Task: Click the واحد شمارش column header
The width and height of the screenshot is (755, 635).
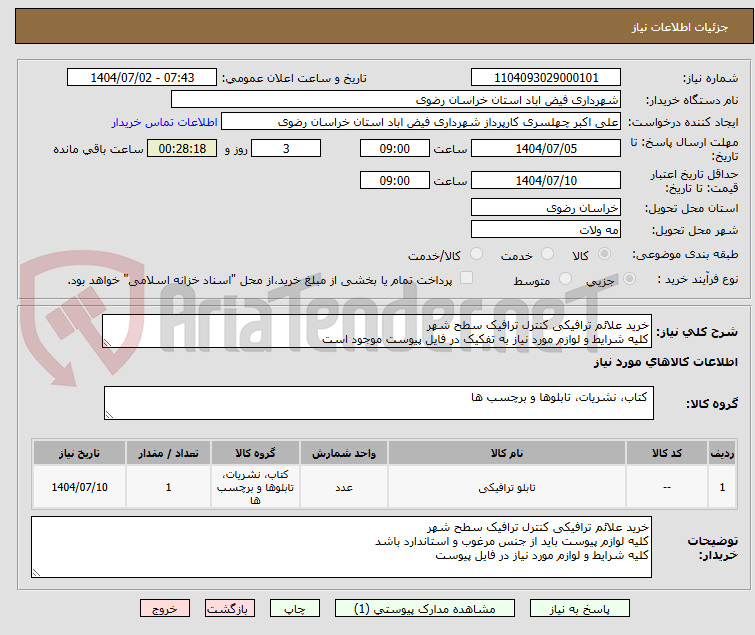Action: [344, 453]
